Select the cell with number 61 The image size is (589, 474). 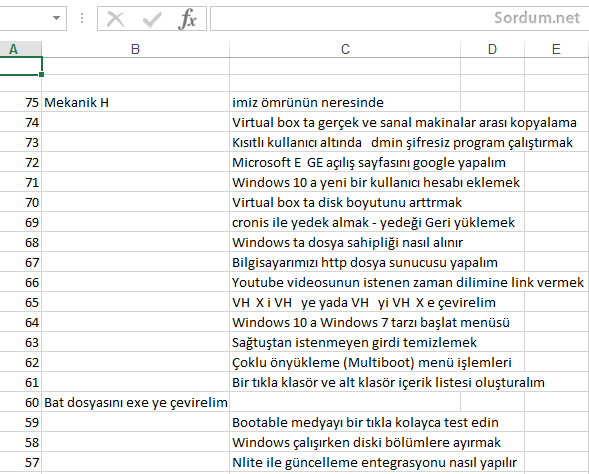tap(21, 382)
